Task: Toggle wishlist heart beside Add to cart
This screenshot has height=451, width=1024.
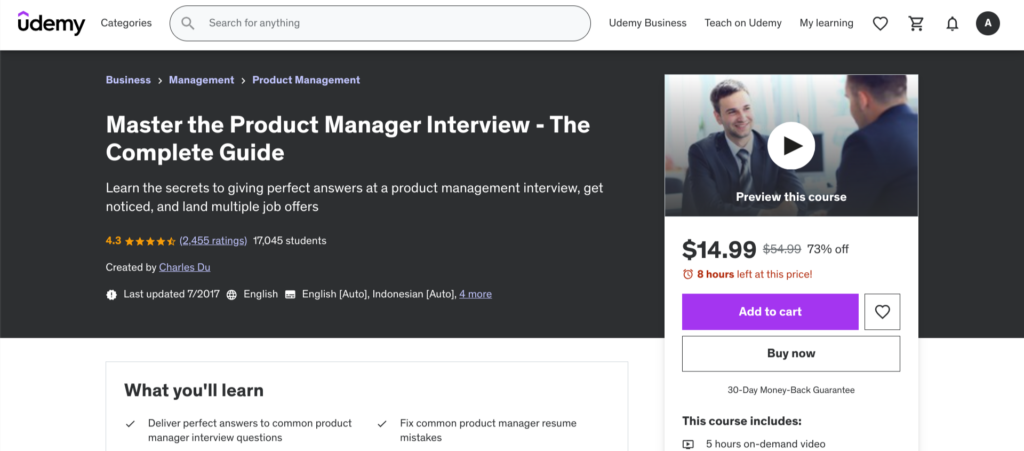Action: pos(882,312)
